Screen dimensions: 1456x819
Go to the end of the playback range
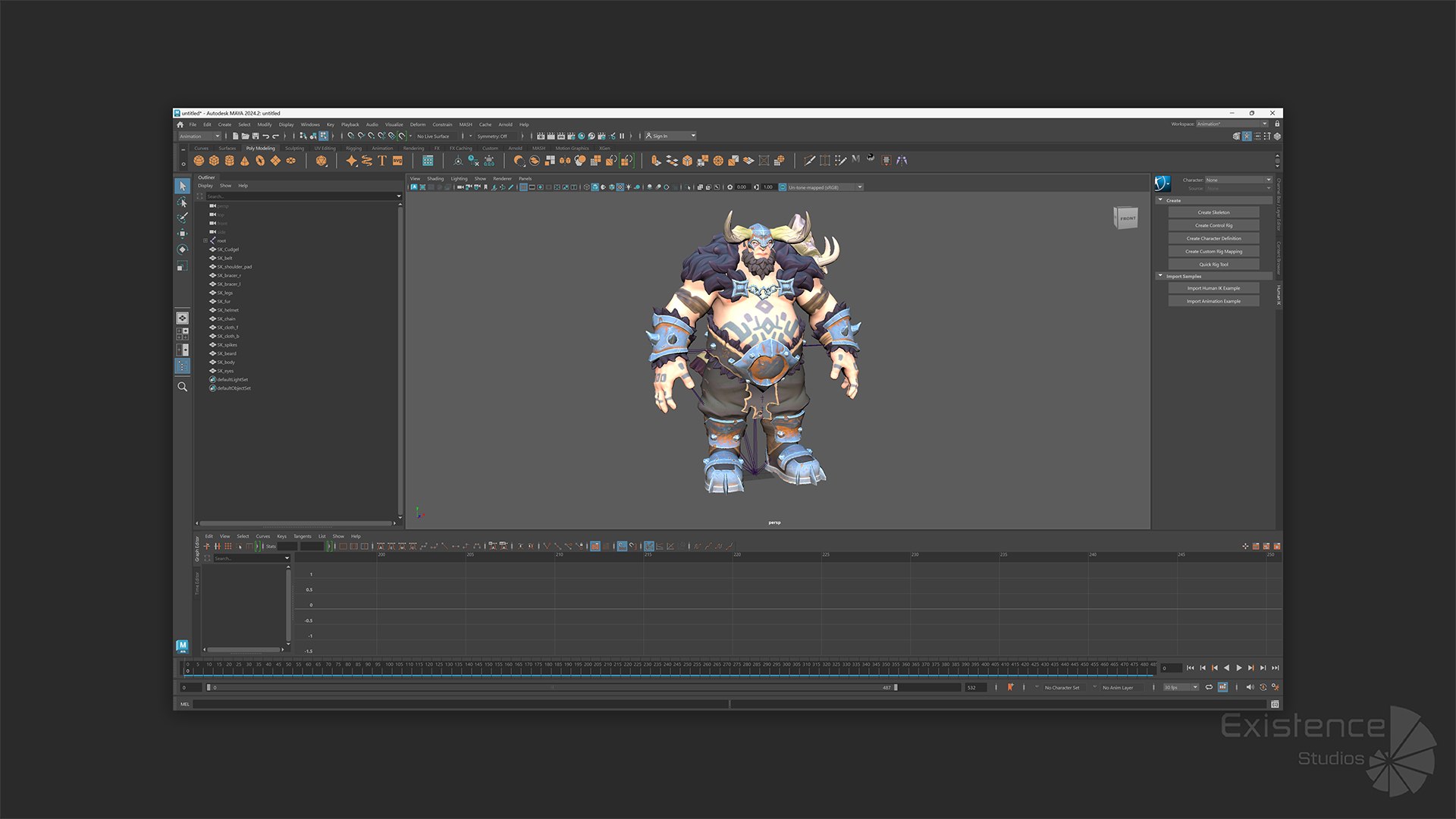click(1276, 668)
